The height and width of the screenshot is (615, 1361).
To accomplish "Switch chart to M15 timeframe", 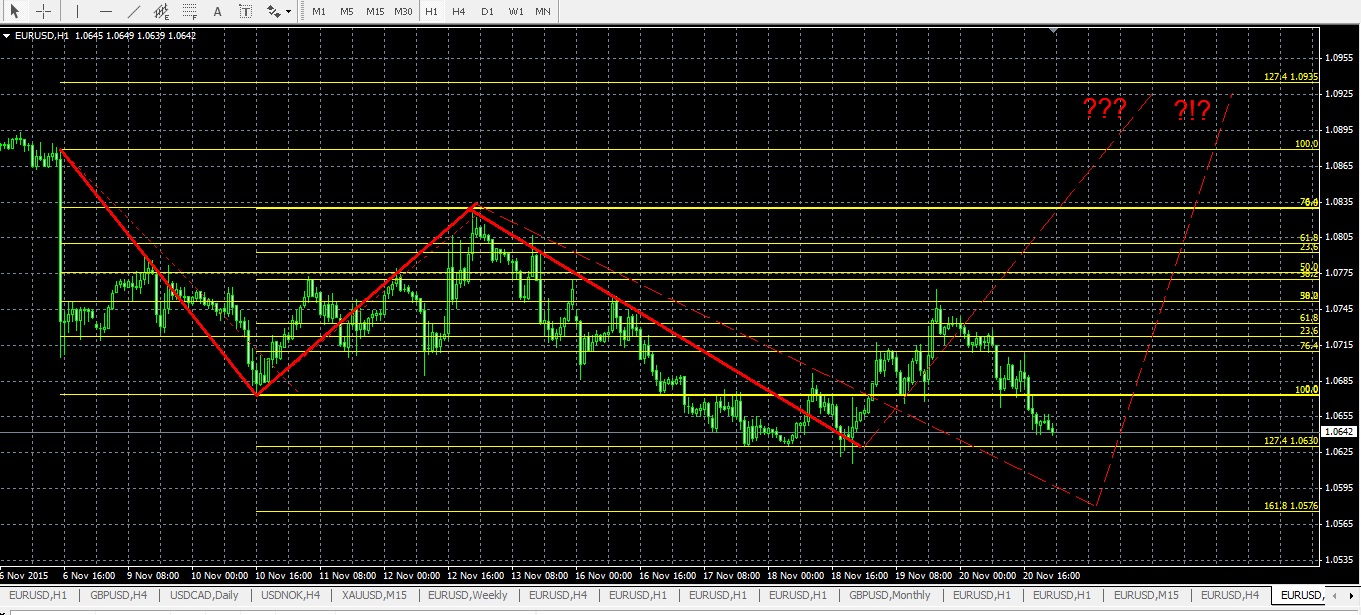I will (x=375, y=11).
